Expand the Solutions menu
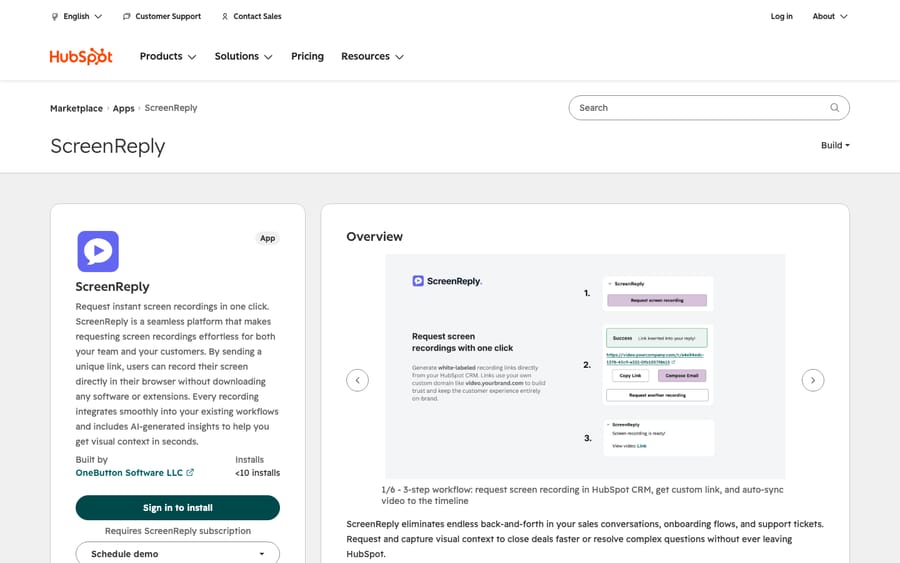Screen dimensions: 900x563 (243, 56)
